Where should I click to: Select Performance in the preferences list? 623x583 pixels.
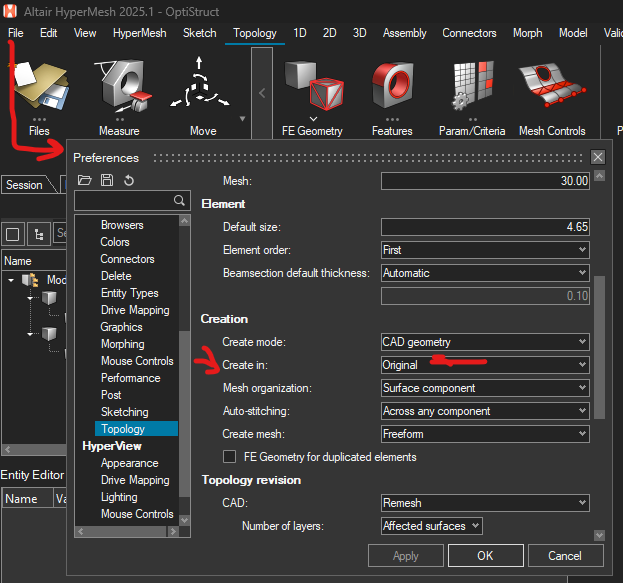coord(131,378)
